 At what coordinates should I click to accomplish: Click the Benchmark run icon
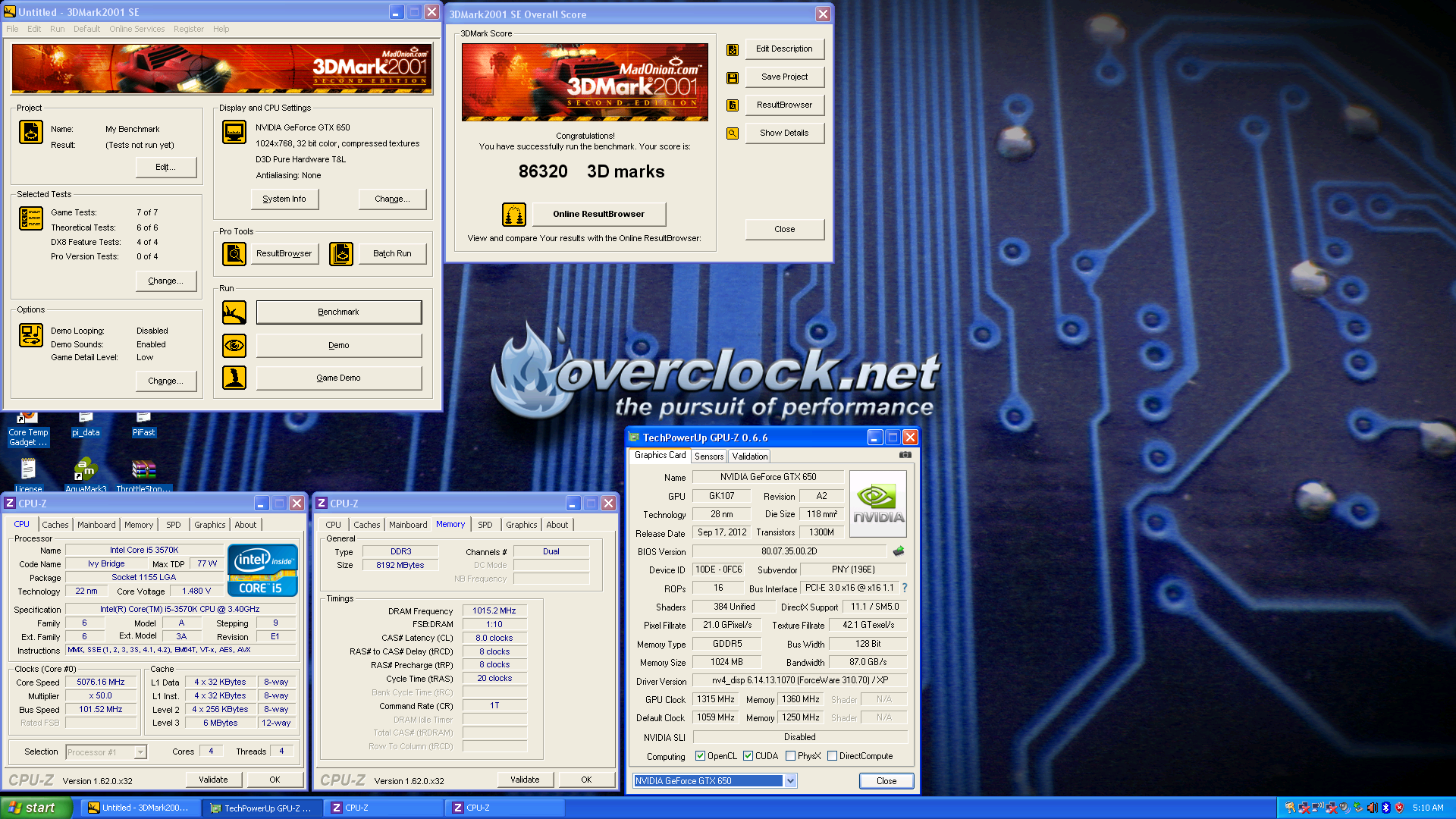tap(234, 312)
